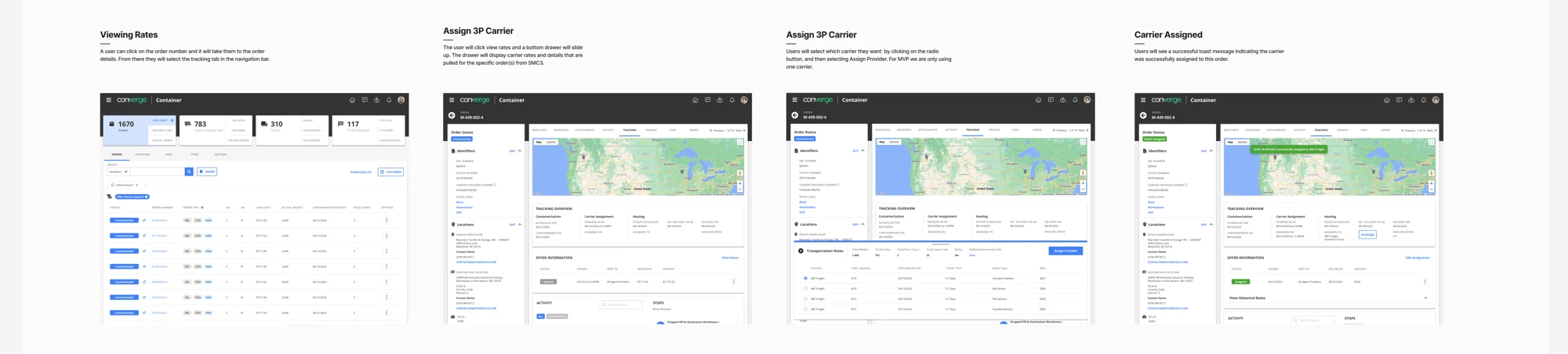Select the 1670 Orders stat card

140,130
